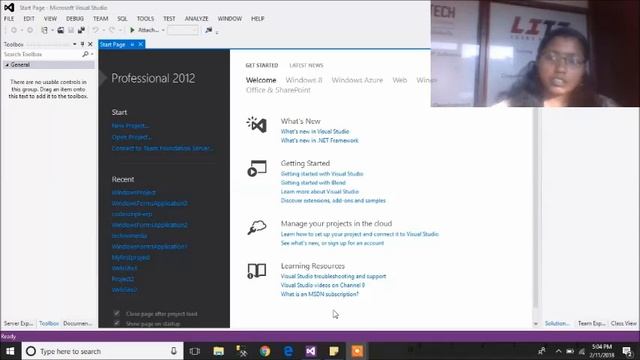
Task: Open the Undo history dropdown arrow
Action: (104, 30)
